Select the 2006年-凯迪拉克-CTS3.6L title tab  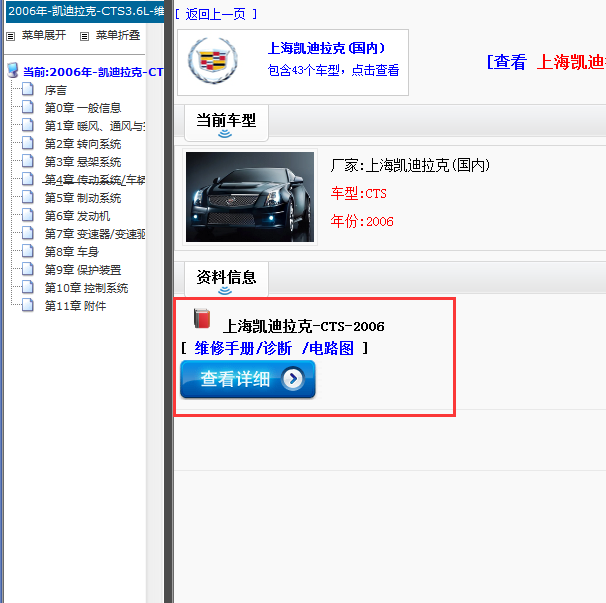[x=84, y=11]
